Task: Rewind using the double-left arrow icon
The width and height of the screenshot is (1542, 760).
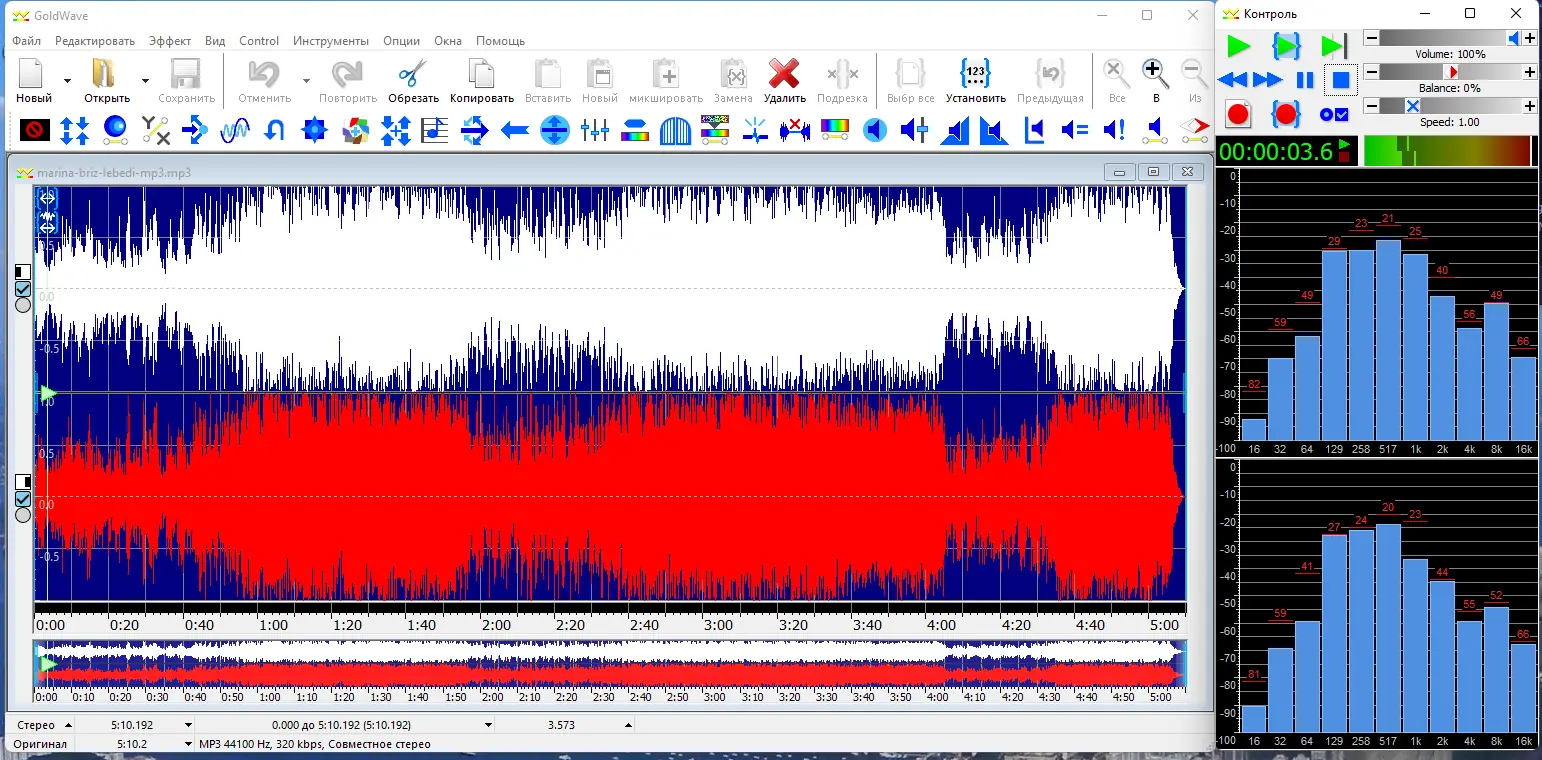Action: [x=1232, y=80]
